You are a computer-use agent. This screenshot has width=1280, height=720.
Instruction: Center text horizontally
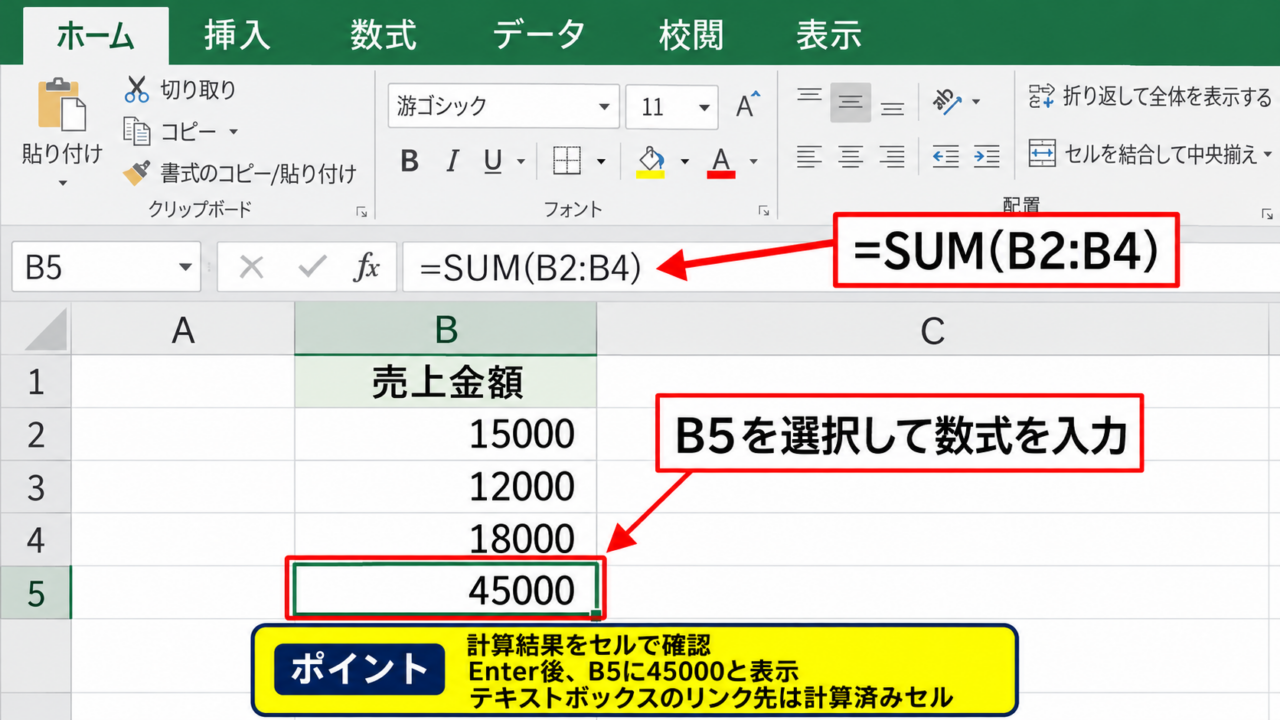point(850,156)
